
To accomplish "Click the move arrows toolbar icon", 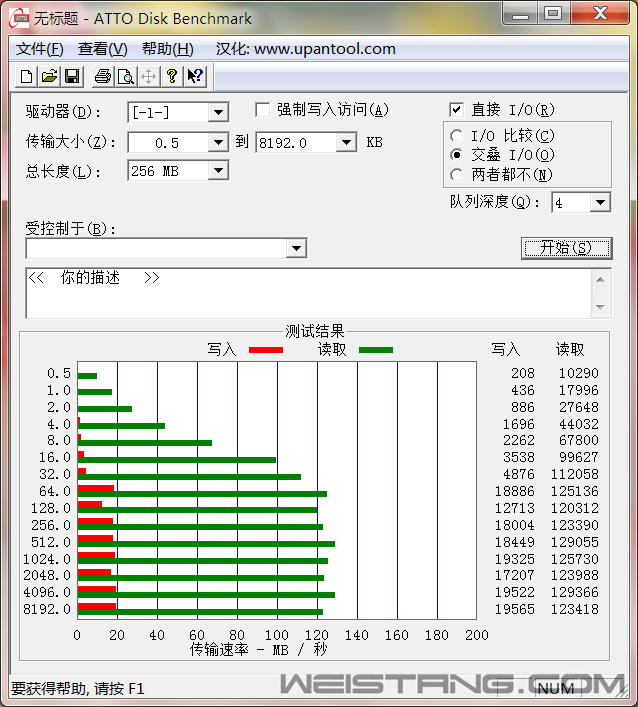I will pos(149,76).
